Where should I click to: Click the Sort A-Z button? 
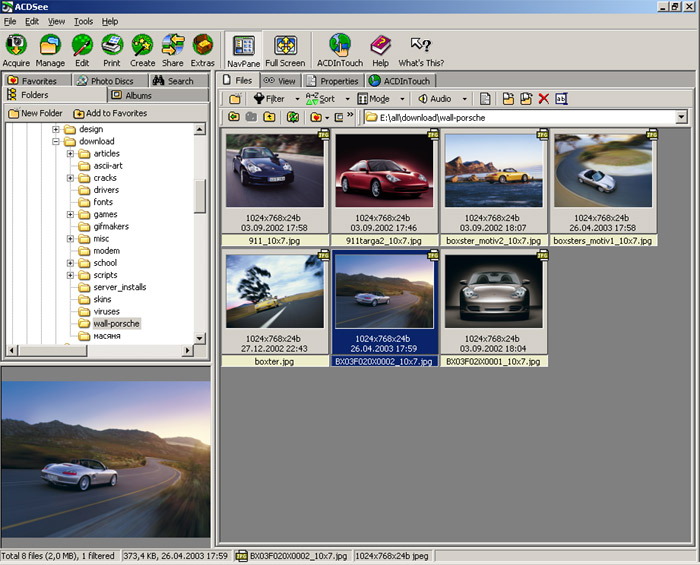[320, 99]
